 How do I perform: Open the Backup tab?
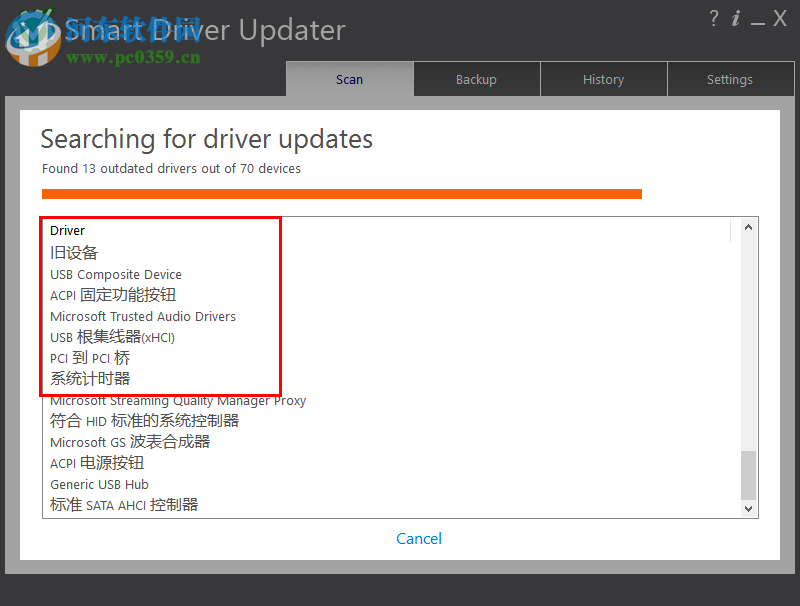click(476, 79)
